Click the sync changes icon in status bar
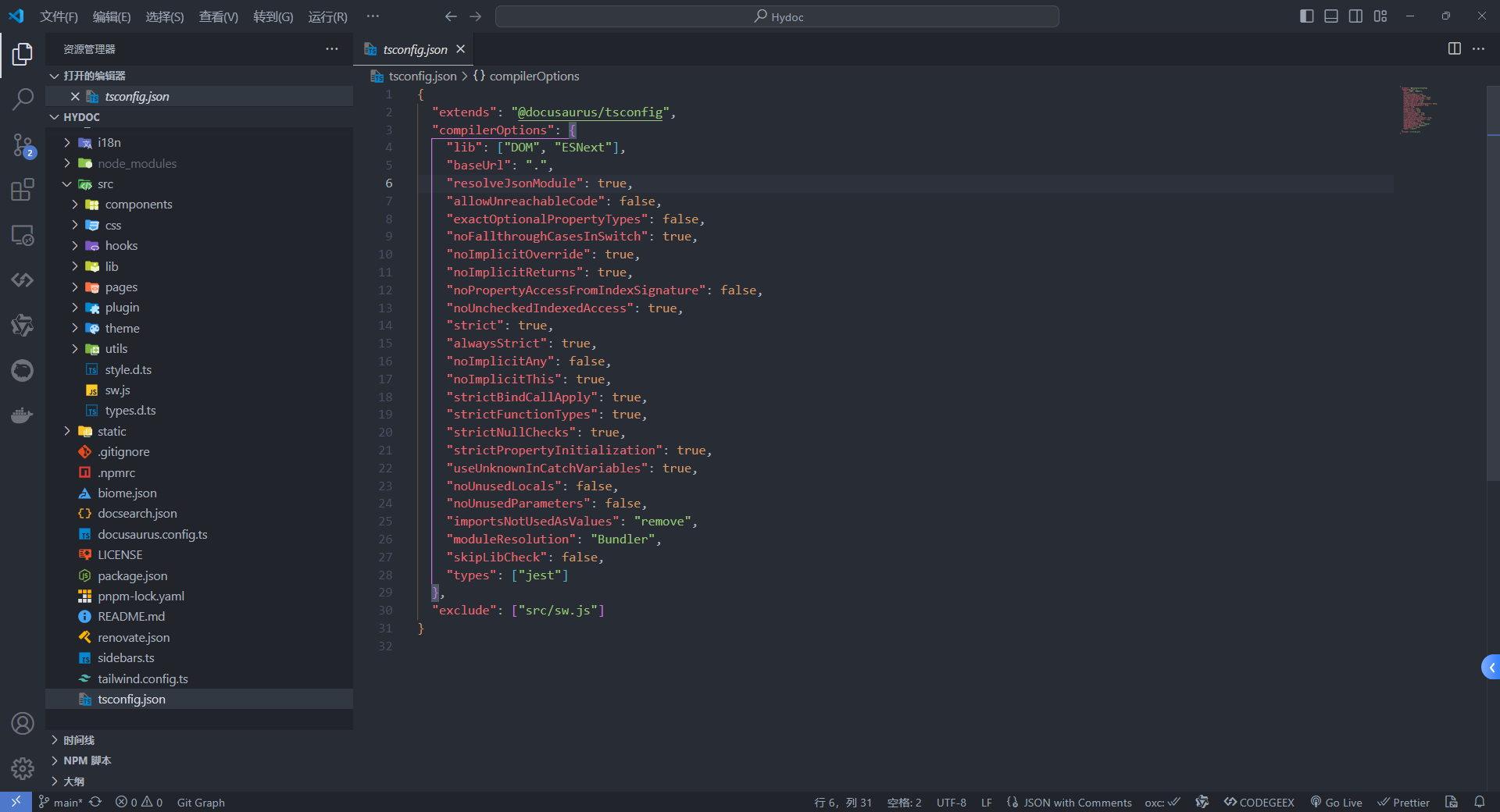The image size is (1500, 812). [x=95, y=802]
